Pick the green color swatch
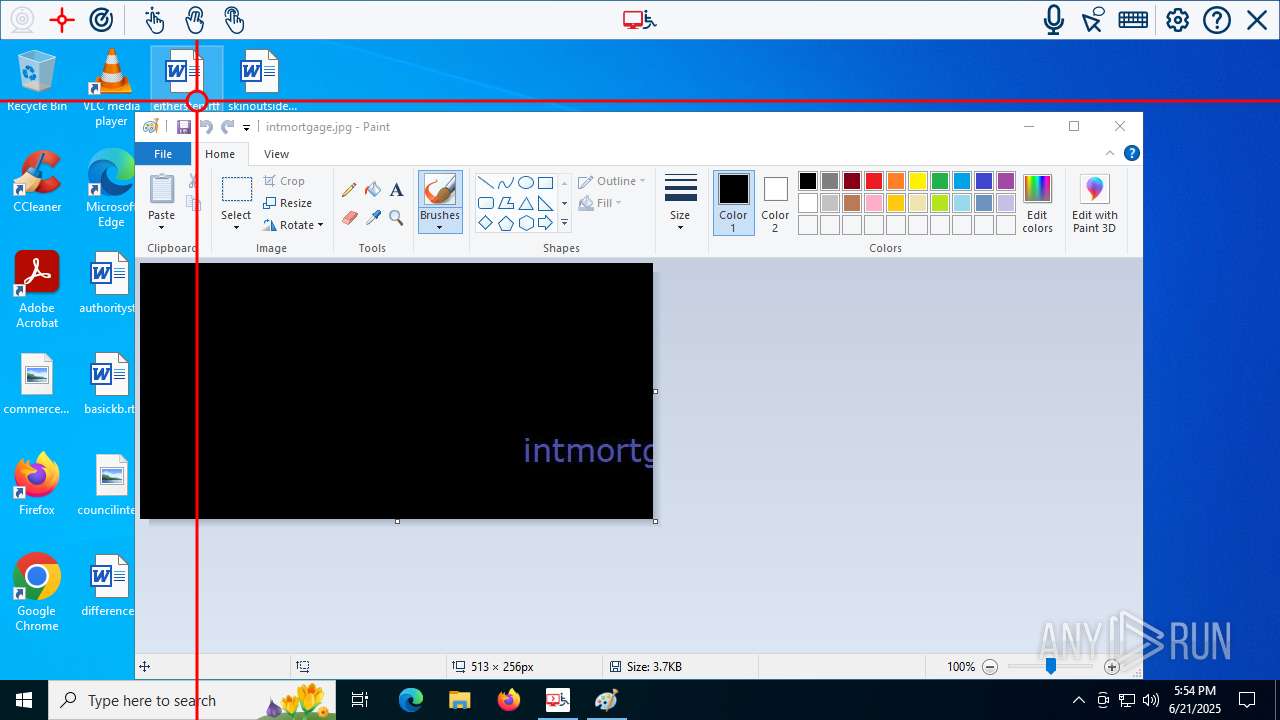 tap(940, 181)
